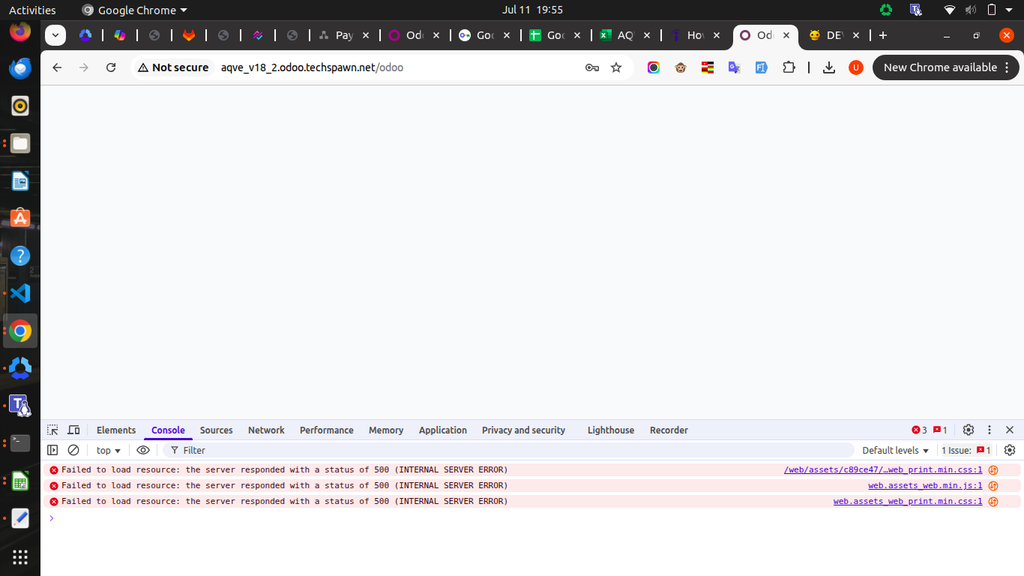Reload the page using the refresh icon
The image size is (1024, 576).
pos(111,67)
